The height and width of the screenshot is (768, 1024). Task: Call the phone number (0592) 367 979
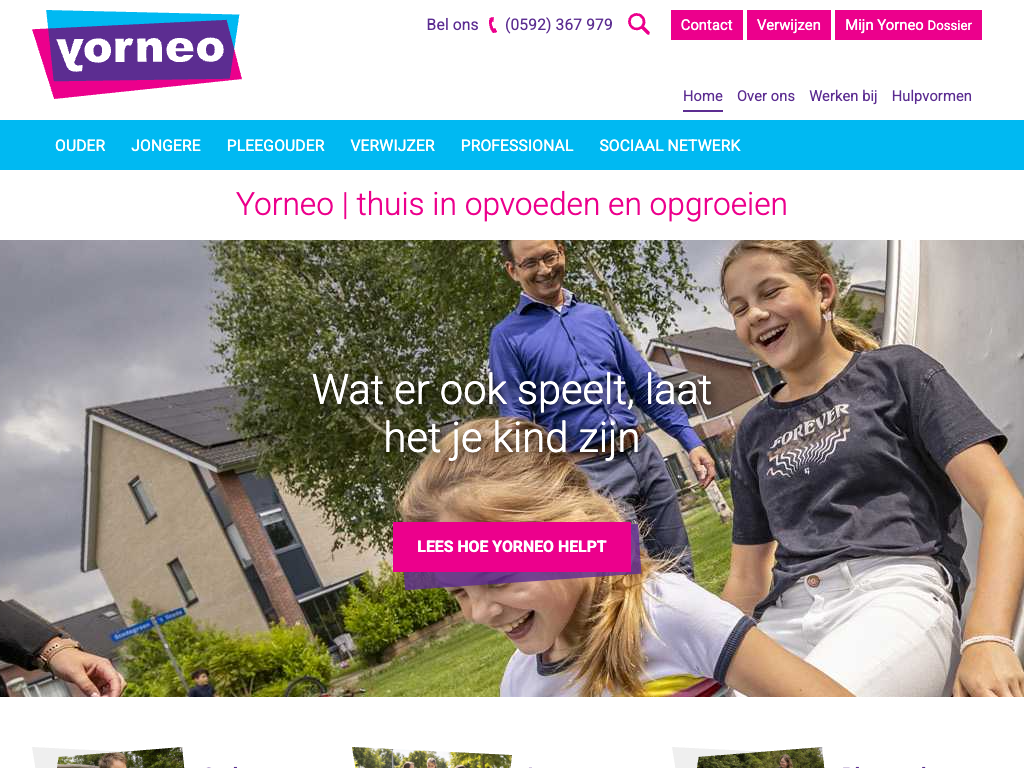559,25
